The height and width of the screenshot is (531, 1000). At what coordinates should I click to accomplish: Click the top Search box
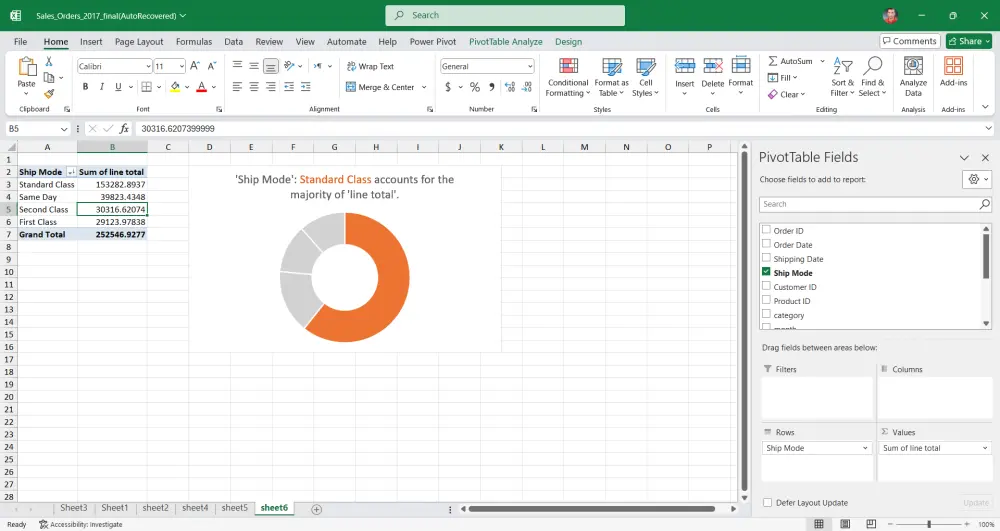pyautogui.click(x=505, y=15)
